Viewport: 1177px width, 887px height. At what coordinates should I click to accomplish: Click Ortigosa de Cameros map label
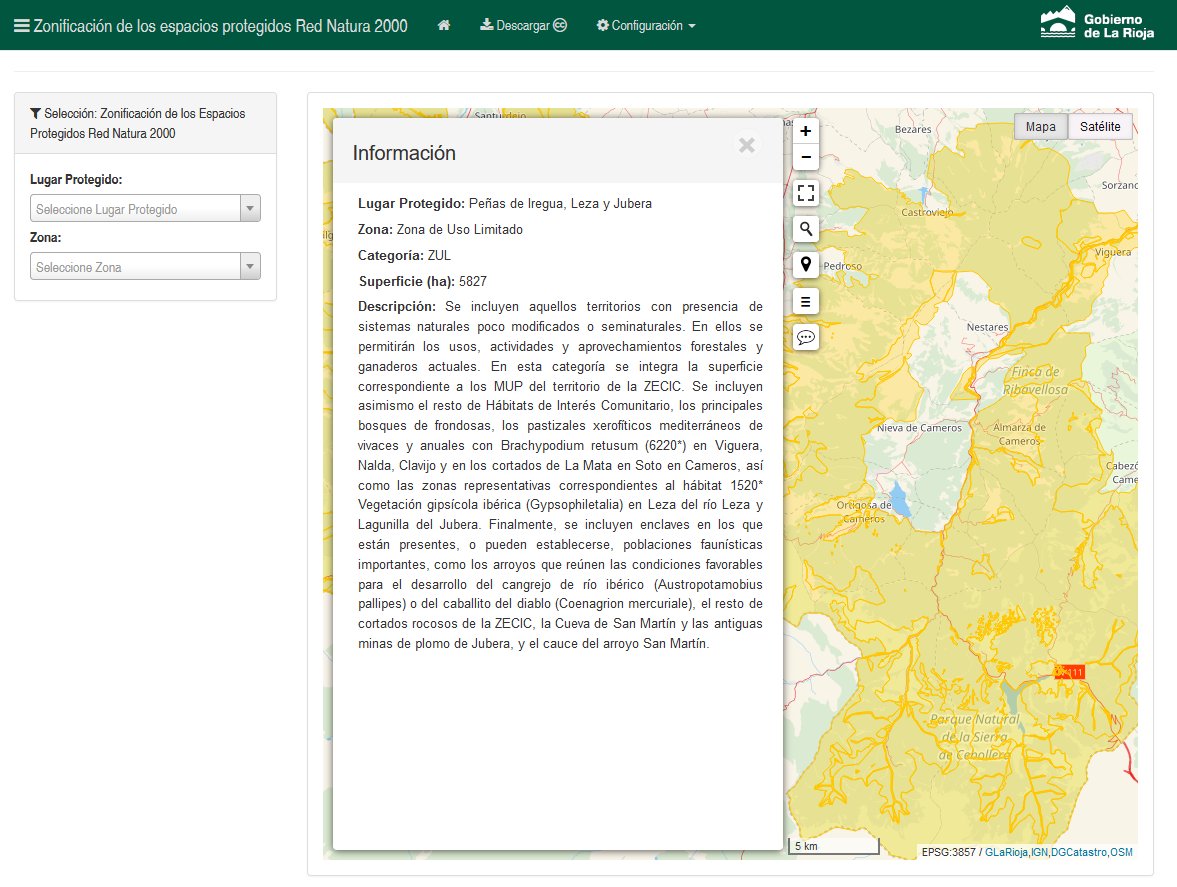point(864,512)
